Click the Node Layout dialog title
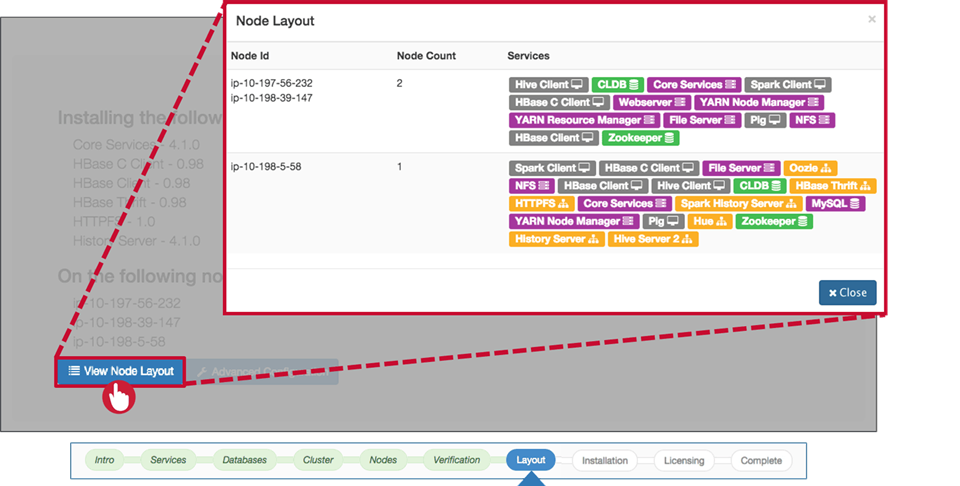The width and height of the screenshot is (960, 486). pos(275,21)
